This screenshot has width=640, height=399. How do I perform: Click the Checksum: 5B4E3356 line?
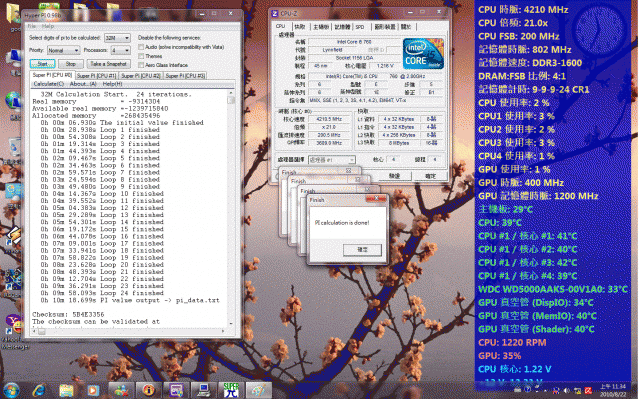[68, 315]
